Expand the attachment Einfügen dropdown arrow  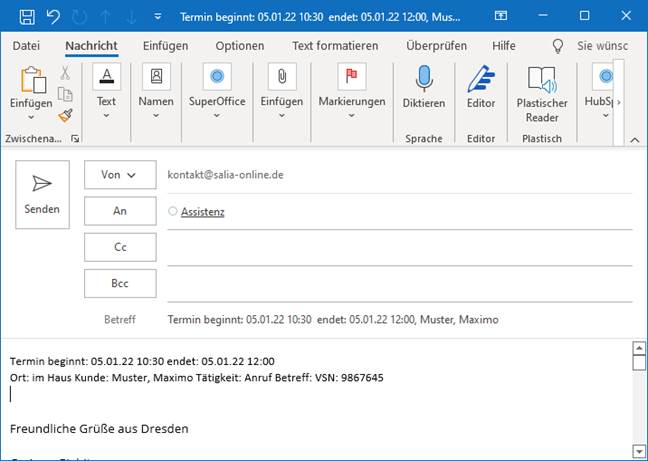[x=281, y=116]
